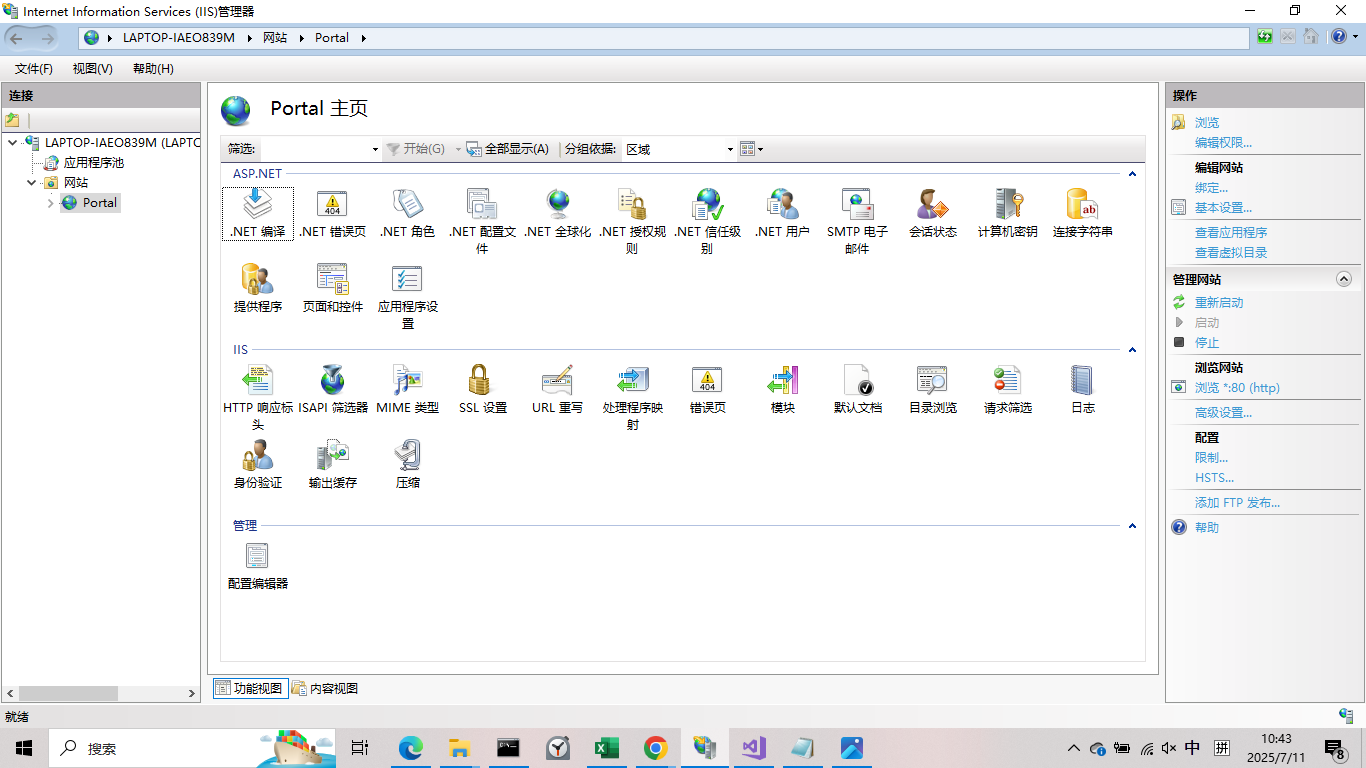The width and height of the screenshot is (1366, 768).
Task: Open Google Chrome from the taskbar
Action: point(656,748)
